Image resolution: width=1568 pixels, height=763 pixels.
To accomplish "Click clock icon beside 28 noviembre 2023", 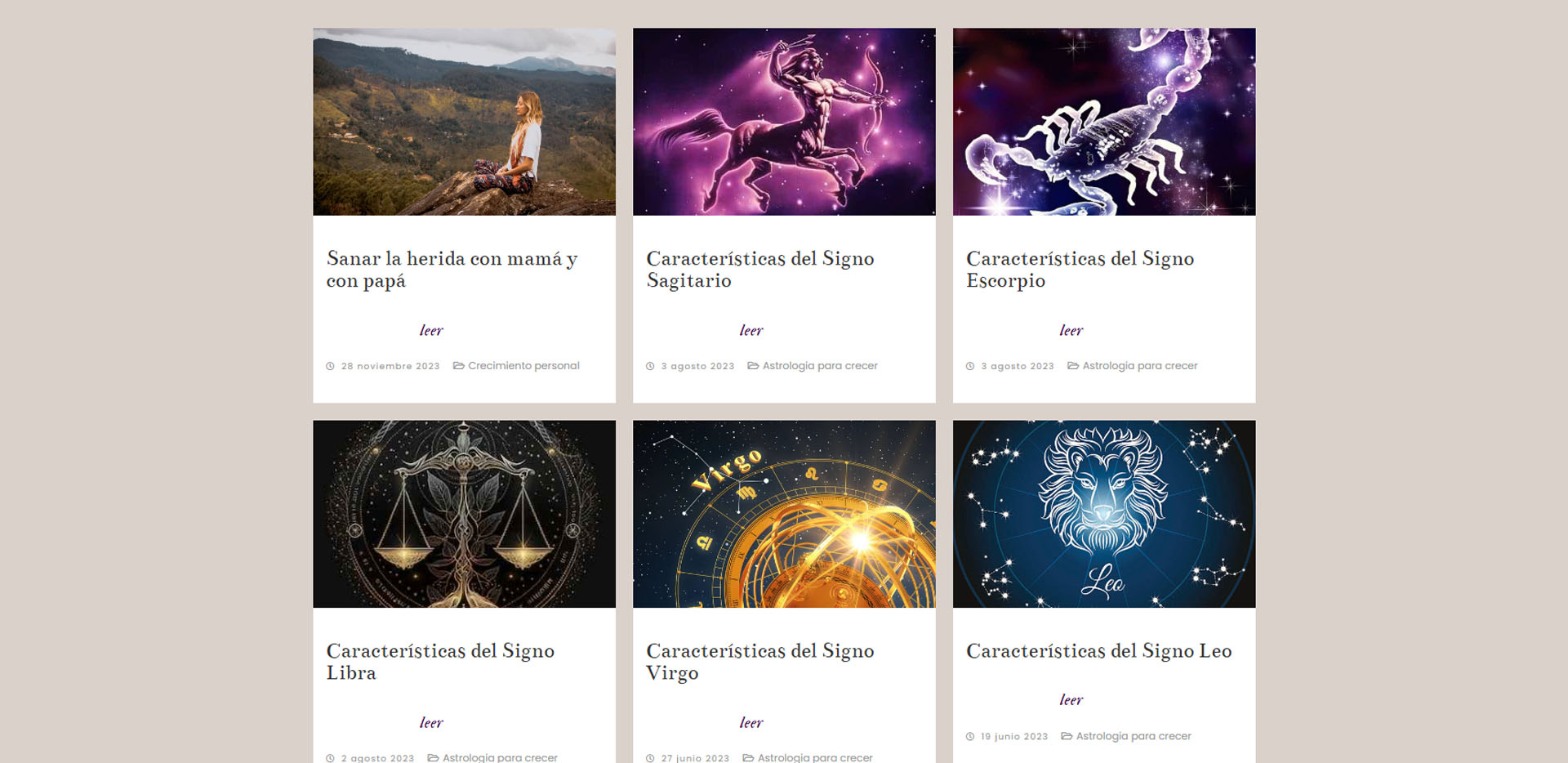I will [330, 366].
